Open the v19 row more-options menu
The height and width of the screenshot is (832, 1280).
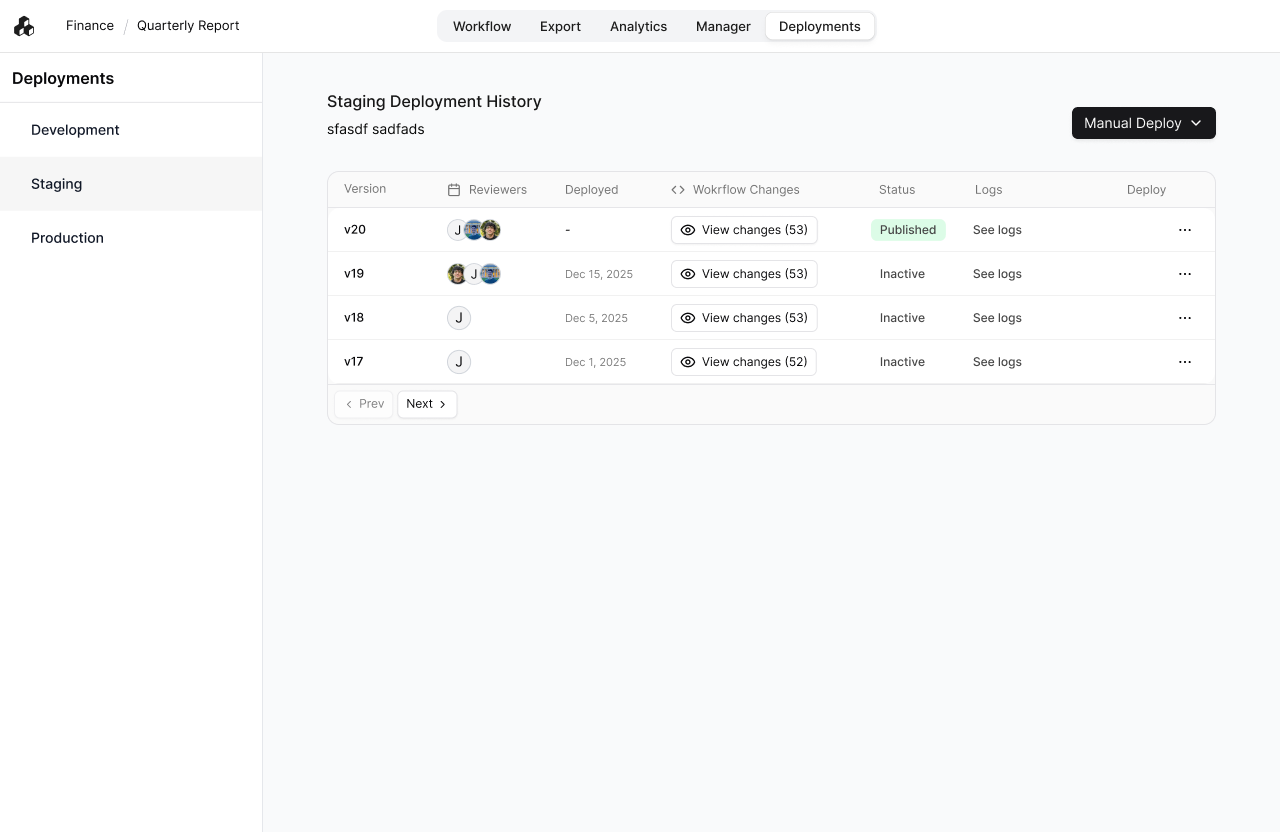pos(1185,274)
